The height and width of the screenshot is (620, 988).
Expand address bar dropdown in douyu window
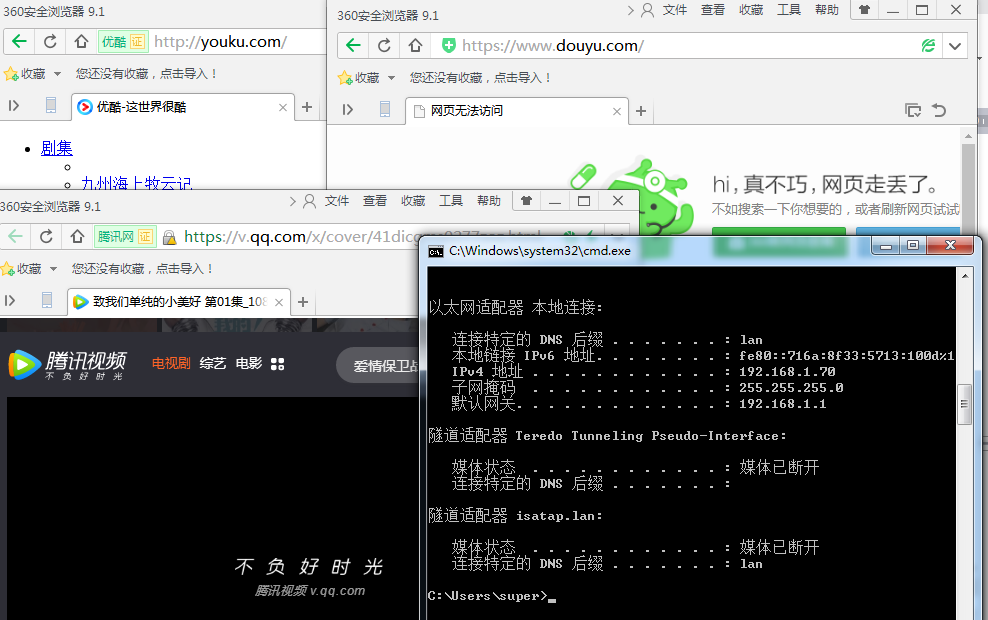pyautogui.click(x=955, y=45)
